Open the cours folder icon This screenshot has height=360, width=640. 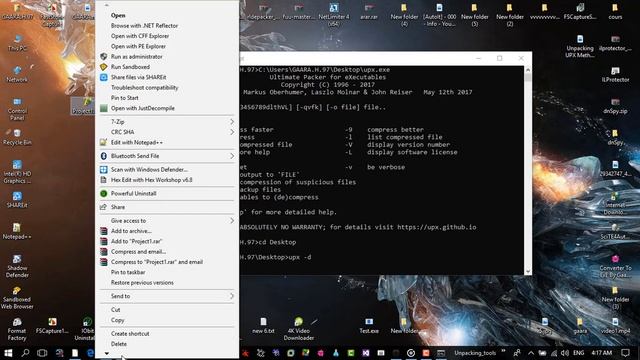615,12
